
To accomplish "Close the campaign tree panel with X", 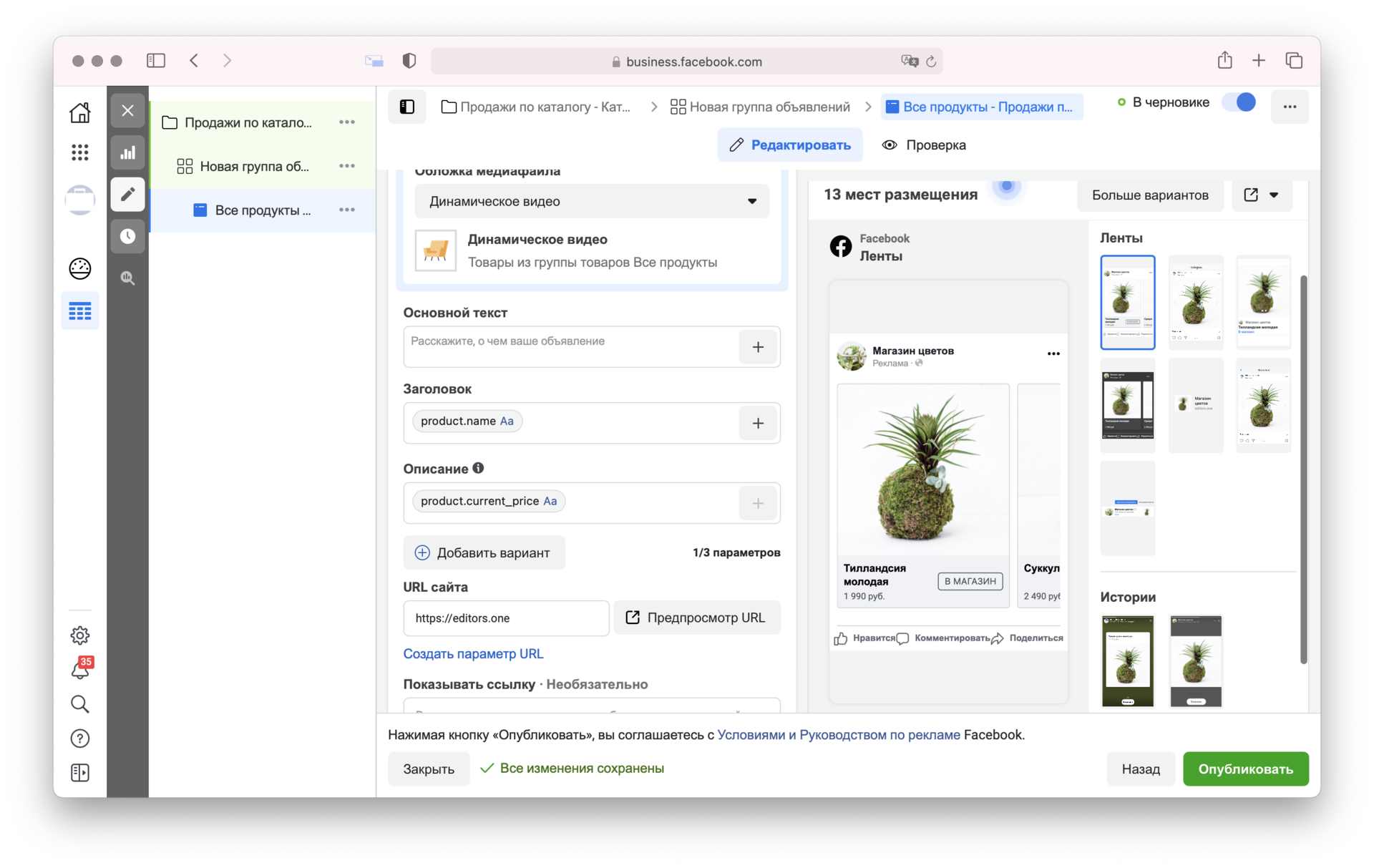I will click(x=127, y=110).
